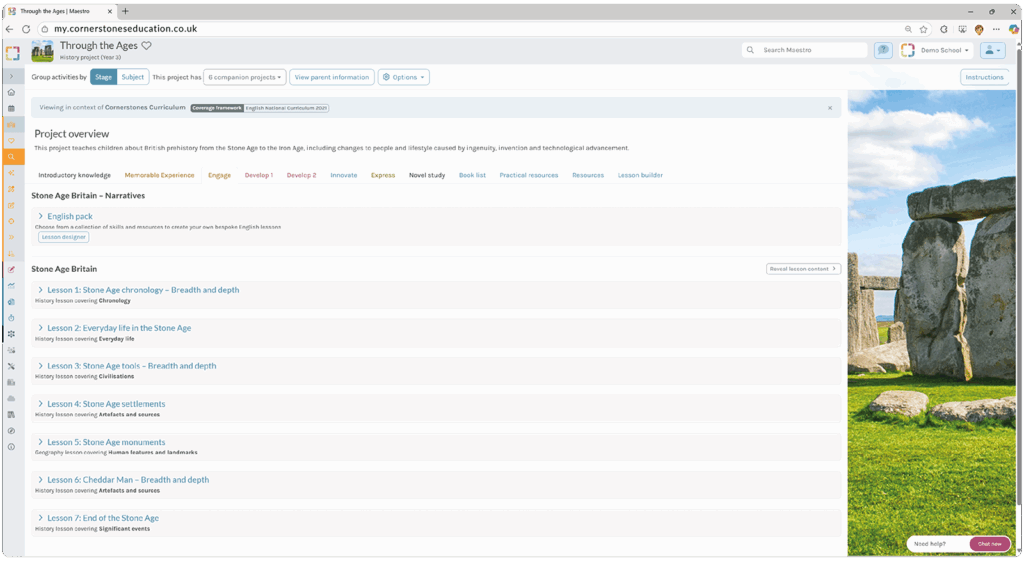Switch to the Novel study tab

tap(427, 175)
